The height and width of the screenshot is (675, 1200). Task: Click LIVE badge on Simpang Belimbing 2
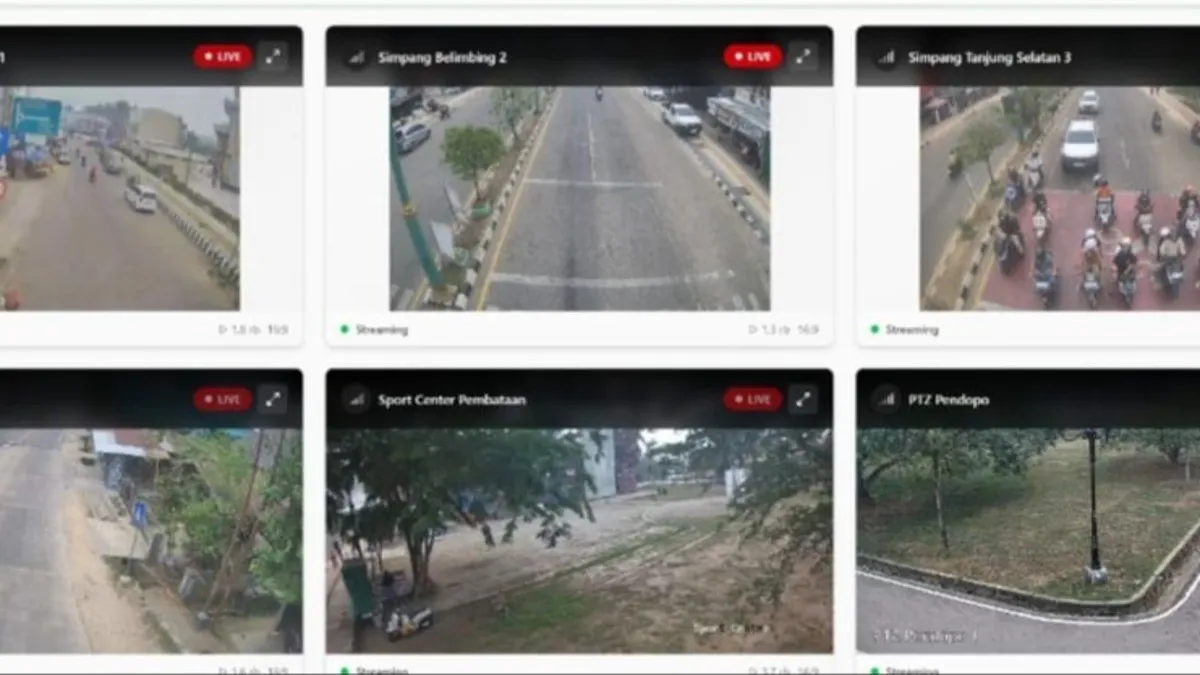coord(753,57)
